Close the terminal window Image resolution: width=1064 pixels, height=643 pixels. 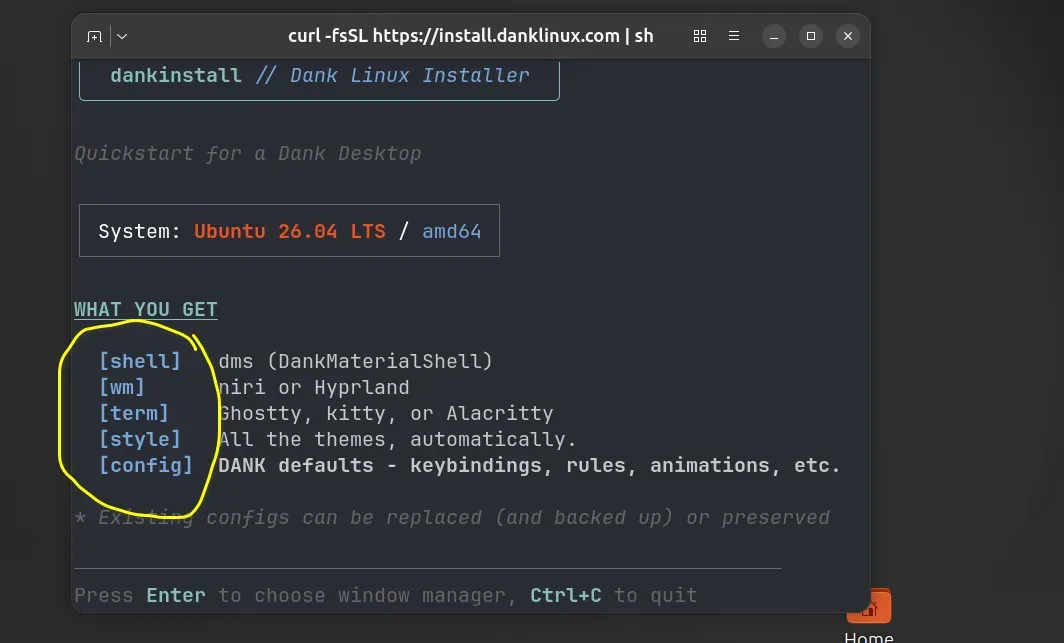848,36
